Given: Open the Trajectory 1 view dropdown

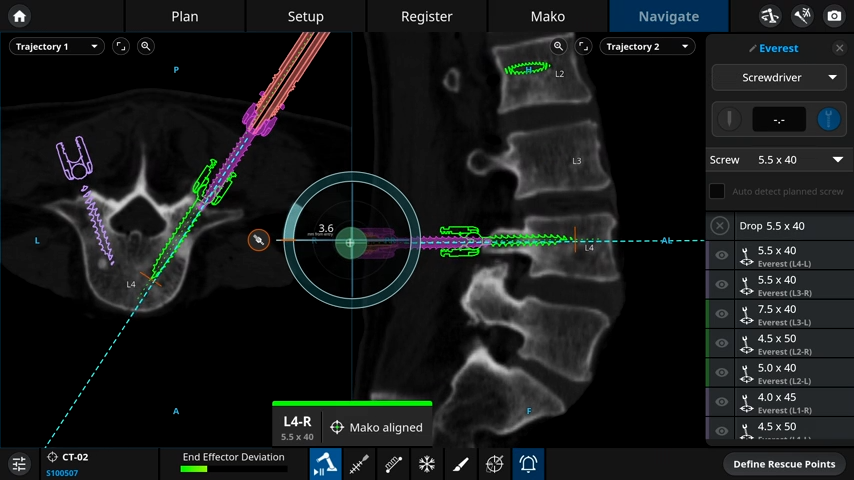Looking at the screenshot, I should tap(57, 46).
